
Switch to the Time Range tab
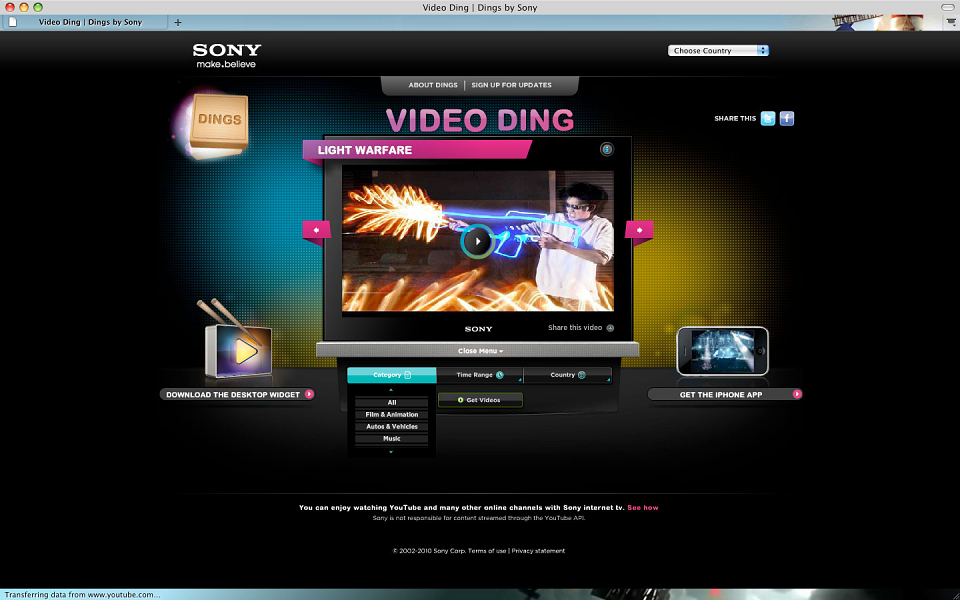480,375
